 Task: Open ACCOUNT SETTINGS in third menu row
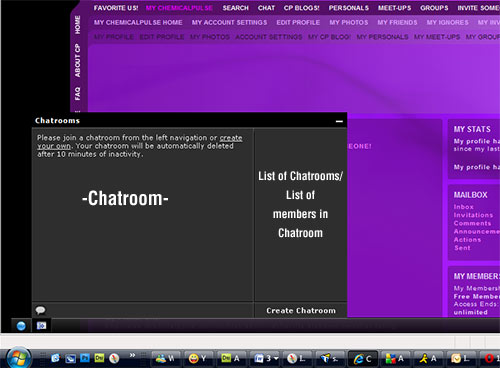269,37
